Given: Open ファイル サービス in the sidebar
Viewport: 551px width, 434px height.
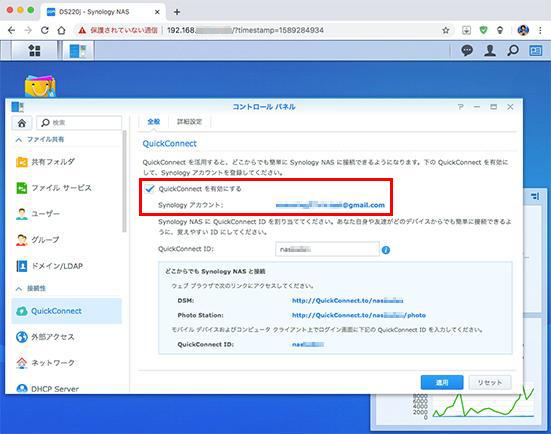Looking at the screenshot, I should pyautogui.click(x=67, y=188).
